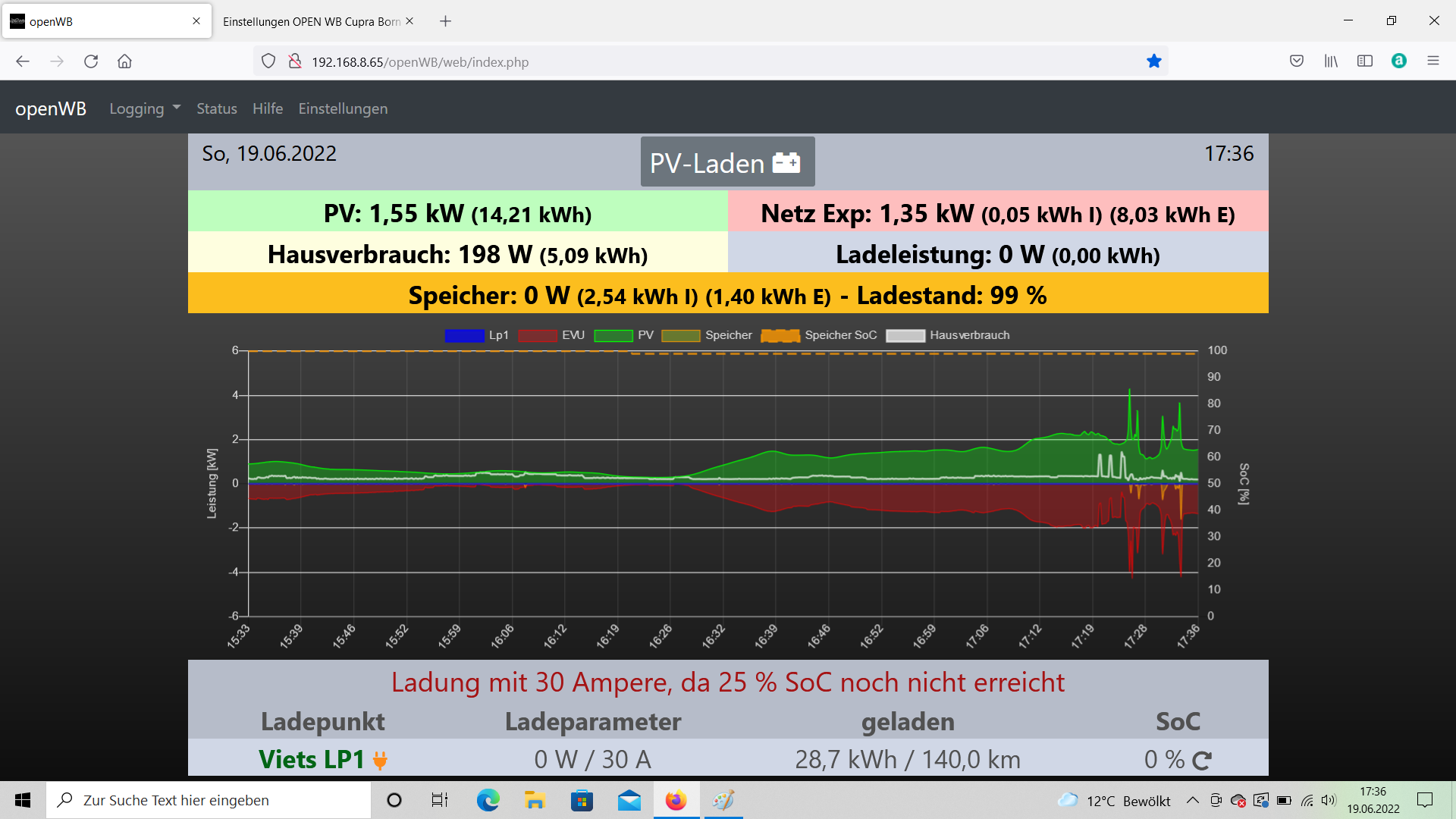Switch to the Einstellungen OPEN WB Cupra Born tab
The width and height of the screenshot is (1456, 819).
pyautogui.click(x=311, y=21)
